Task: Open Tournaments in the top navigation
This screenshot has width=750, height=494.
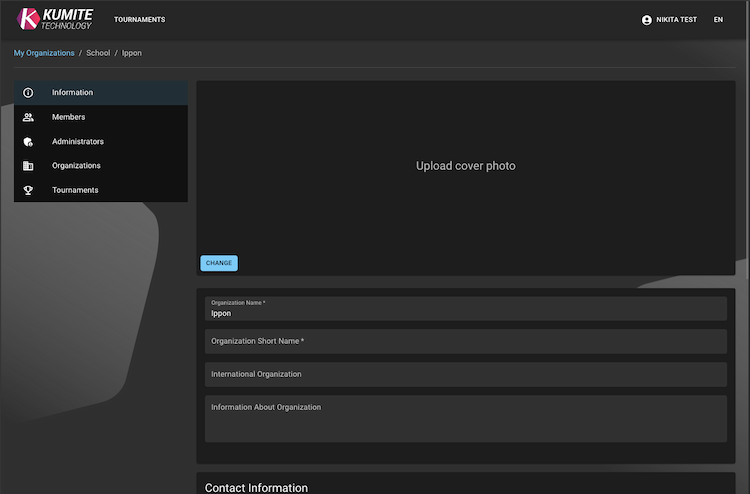Action: [139, 20]
